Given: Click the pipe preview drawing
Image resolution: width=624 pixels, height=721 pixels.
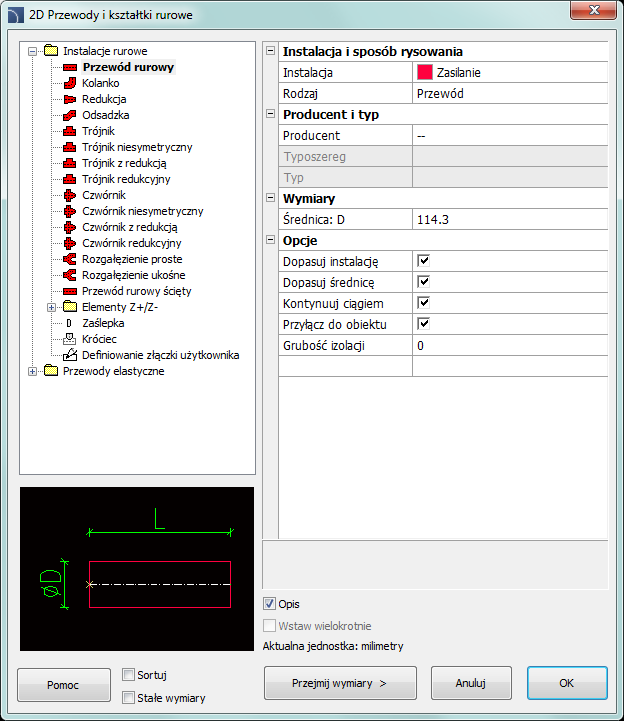Looking at the screenshot, I should pos(137,569).
